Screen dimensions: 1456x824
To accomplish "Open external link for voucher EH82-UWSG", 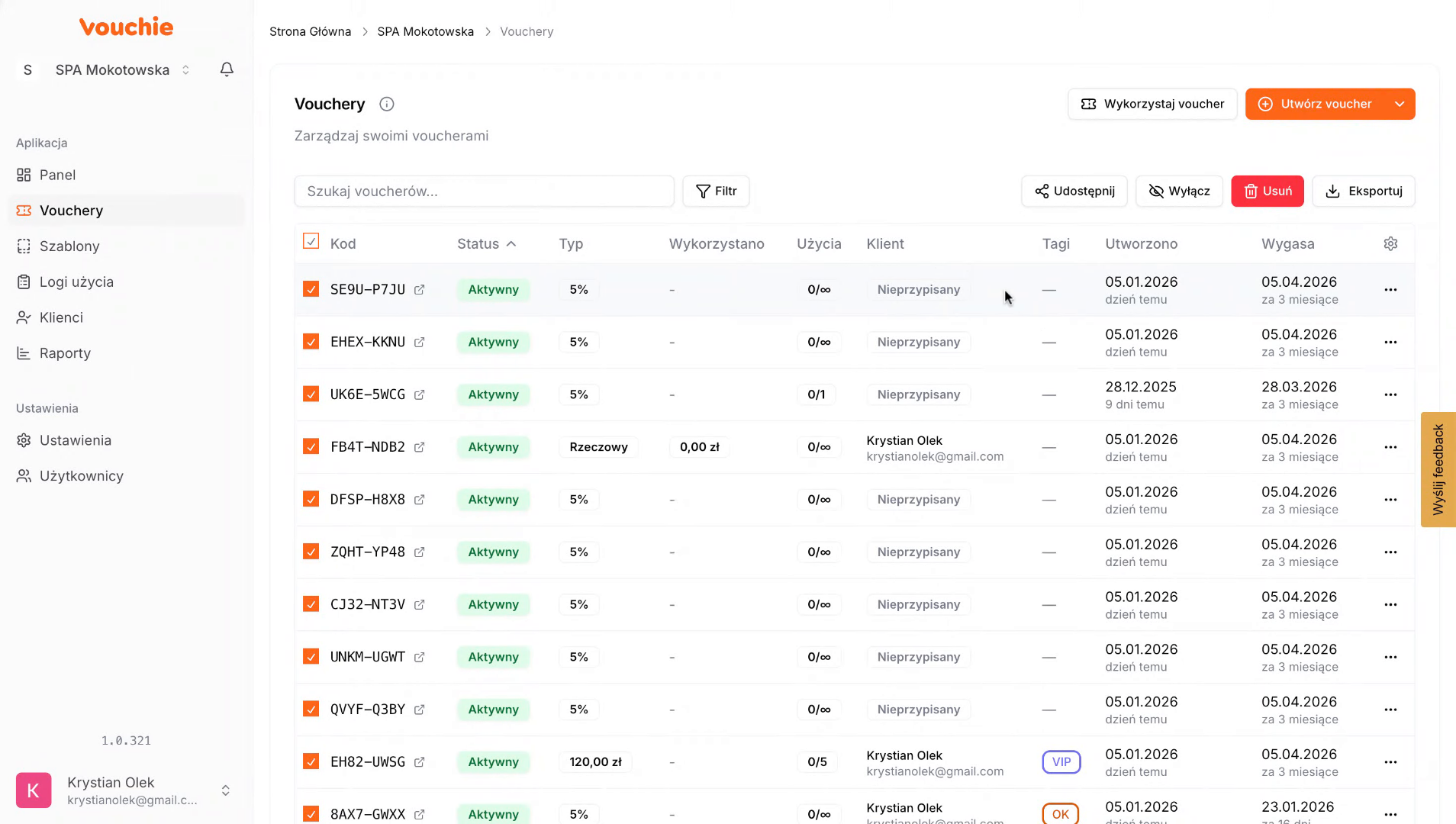I will pos(419,762).
